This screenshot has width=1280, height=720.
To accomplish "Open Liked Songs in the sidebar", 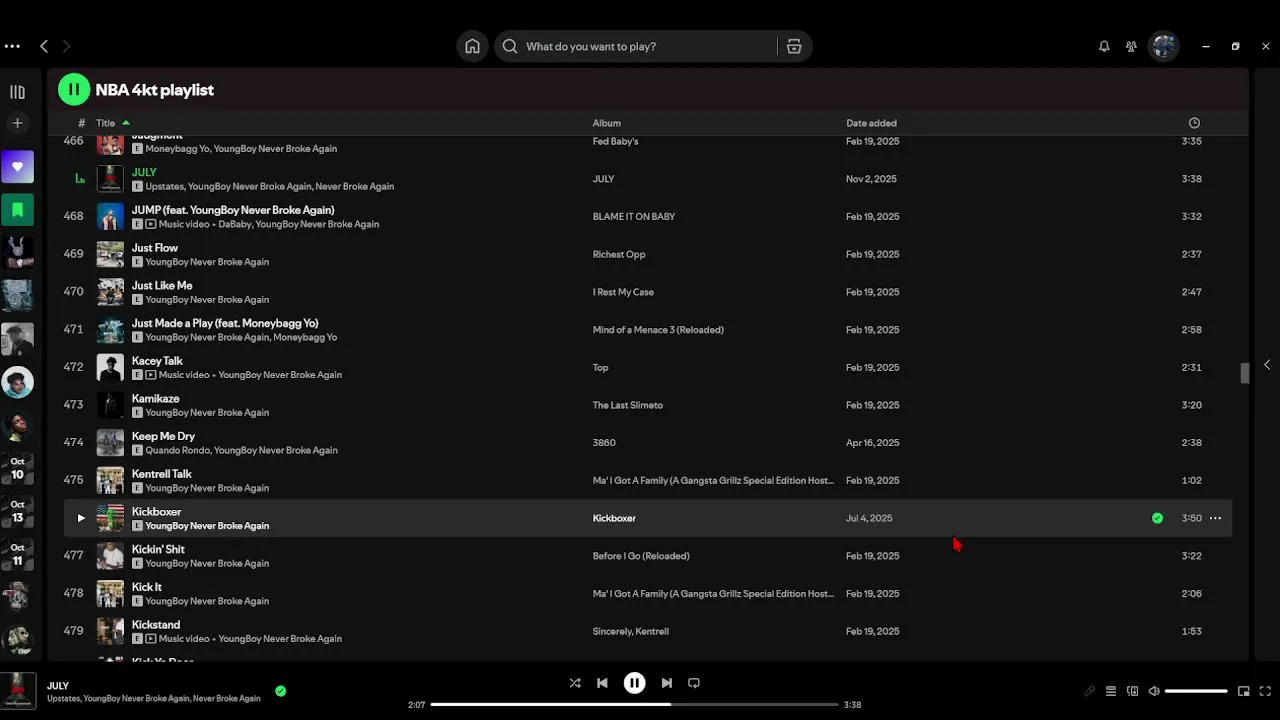I will click(x=17, y=167).
